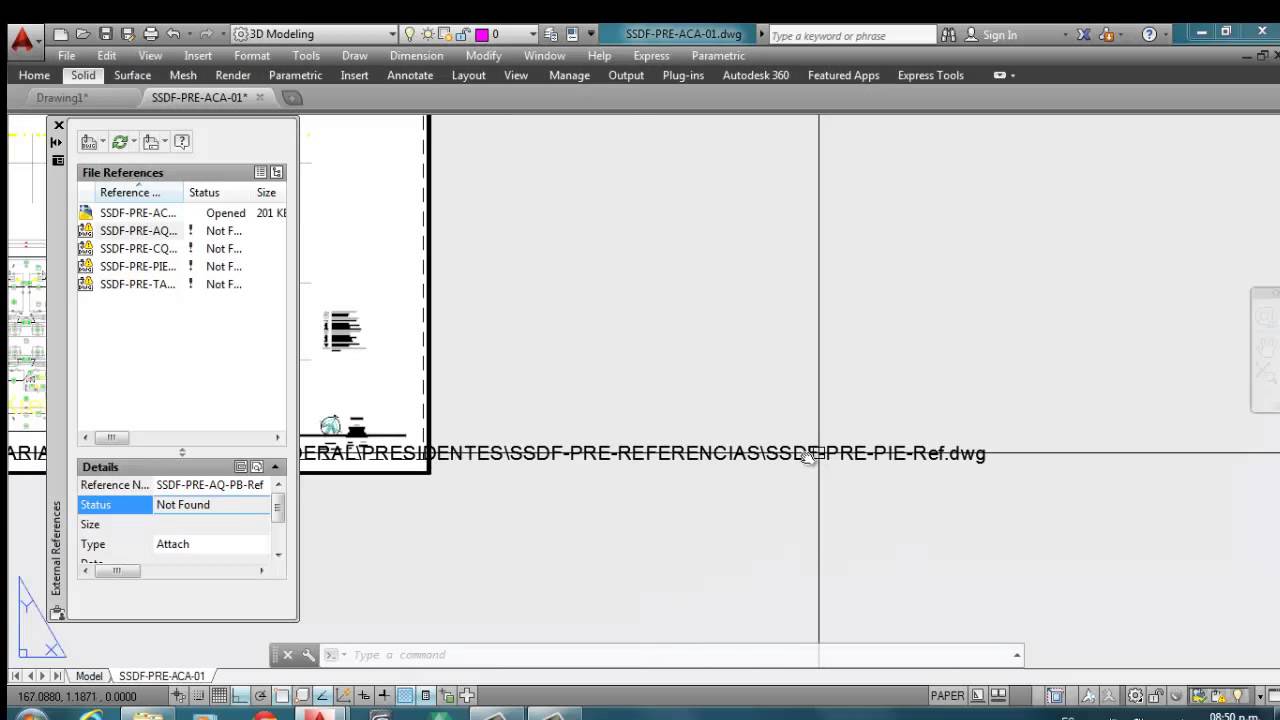Click the Undo arrow icon
Screen dimensions: 1280x720
pyautogui.click(x=174, y=34)
